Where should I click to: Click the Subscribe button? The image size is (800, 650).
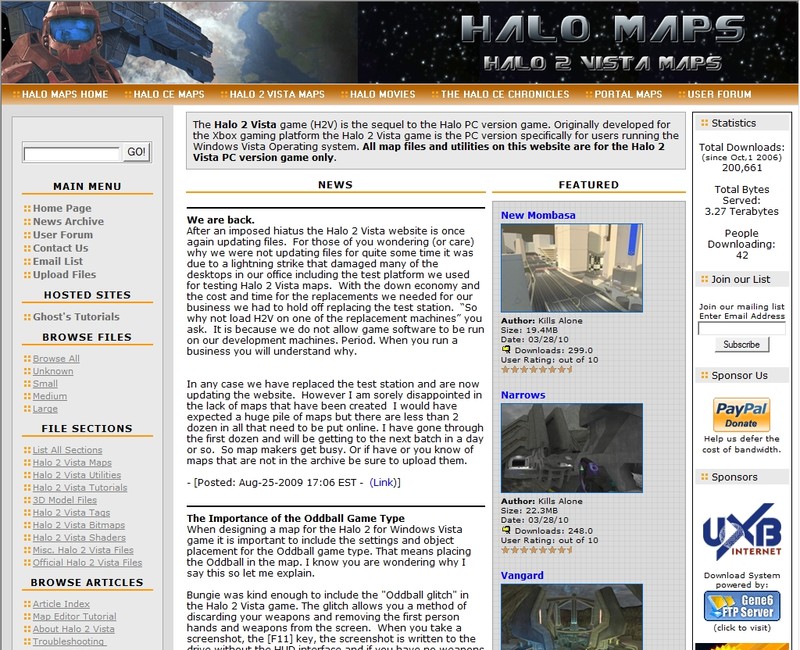click(x=741, y=344)
